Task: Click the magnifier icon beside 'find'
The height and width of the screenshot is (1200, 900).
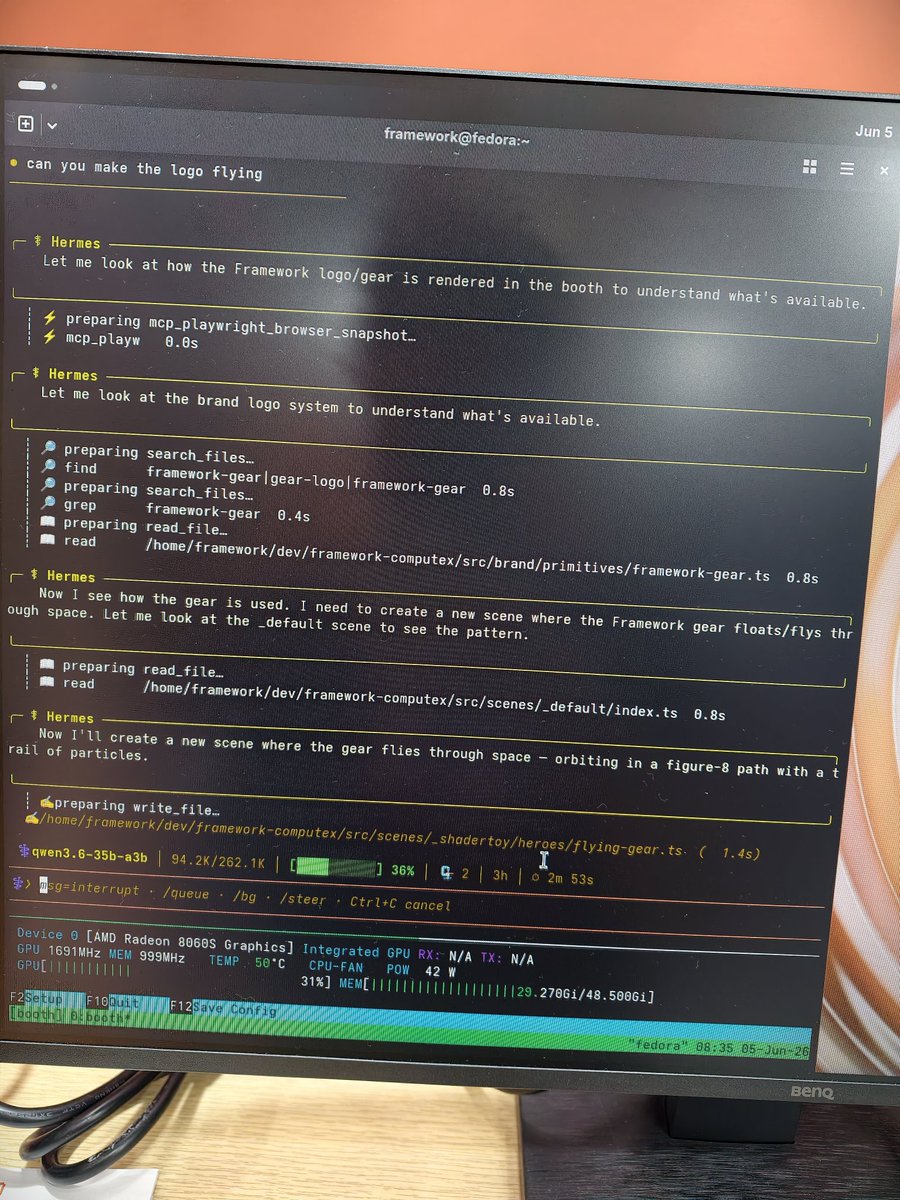Action: point(48,468)
